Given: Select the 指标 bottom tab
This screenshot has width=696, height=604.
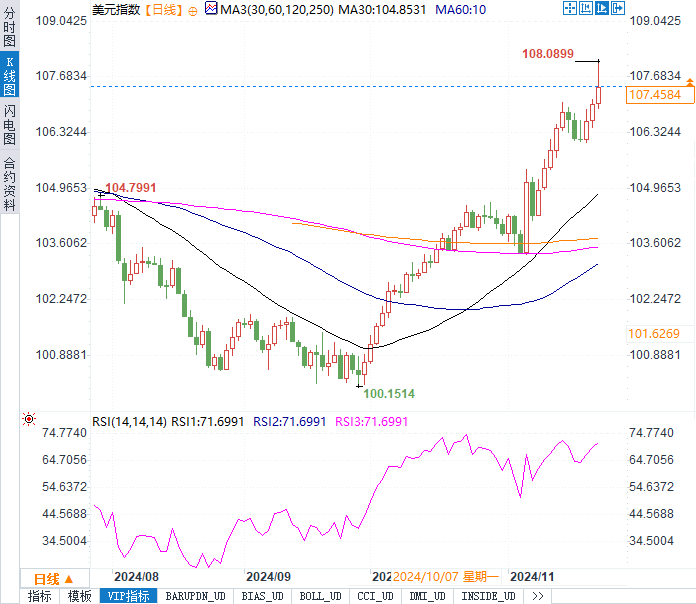Looking at the screenshot, I should (x=40, y=596).
